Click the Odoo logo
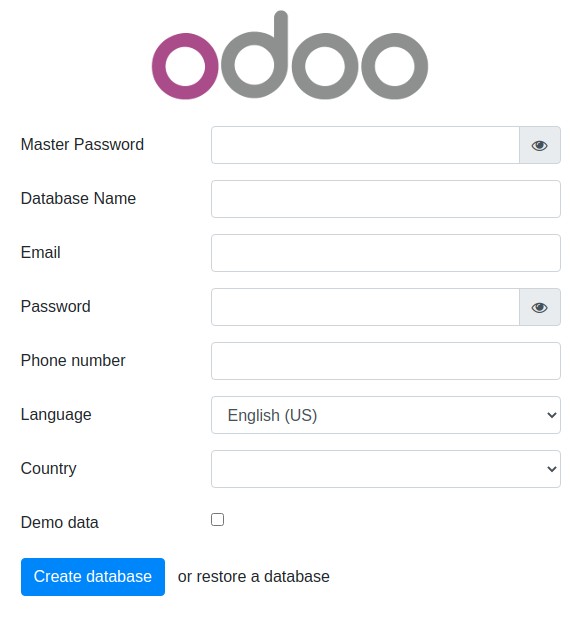Viewport: 585px width, 617px height. click(x=290, y=55)
